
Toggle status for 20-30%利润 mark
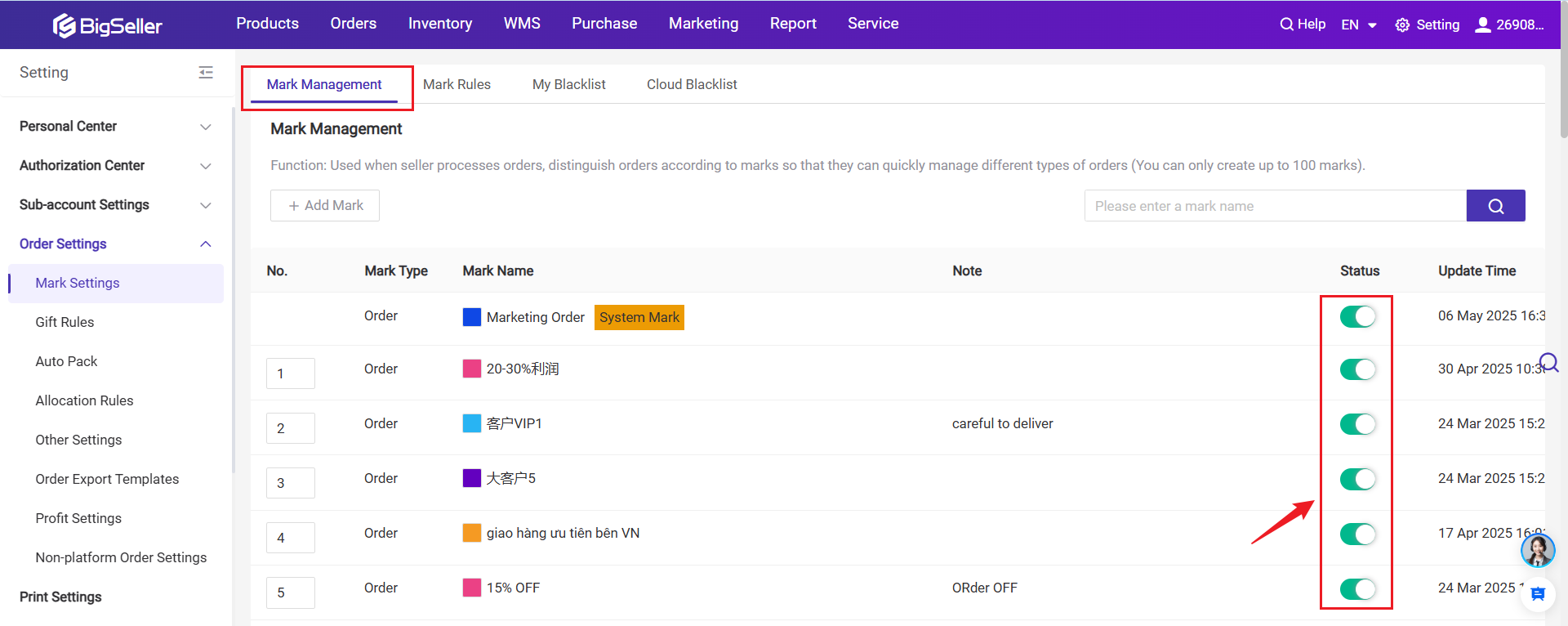point(1358,369)
